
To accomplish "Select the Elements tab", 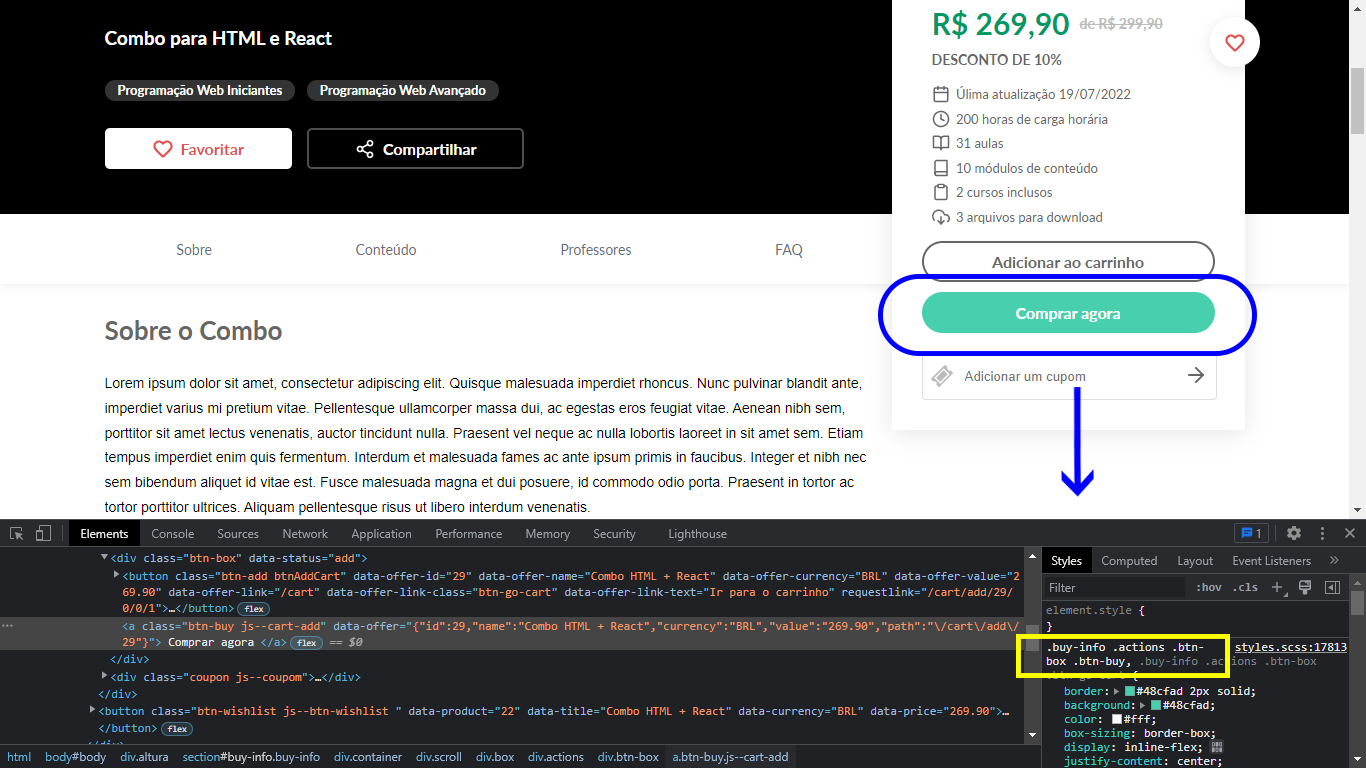I will point(104,534).
